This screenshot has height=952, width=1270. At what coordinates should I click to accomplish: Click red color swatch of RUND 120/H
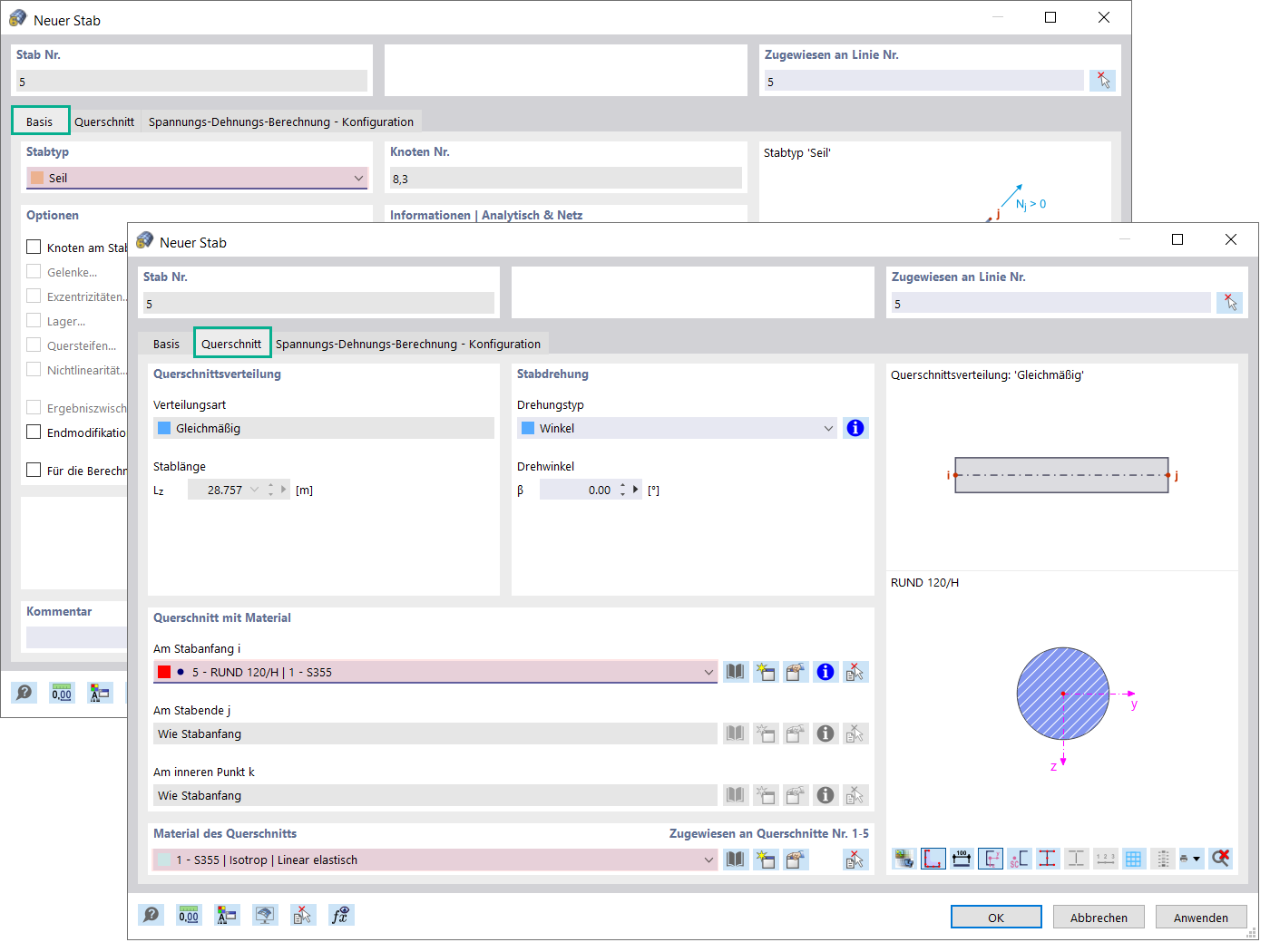pyautogui.click(x=164, y=672)
